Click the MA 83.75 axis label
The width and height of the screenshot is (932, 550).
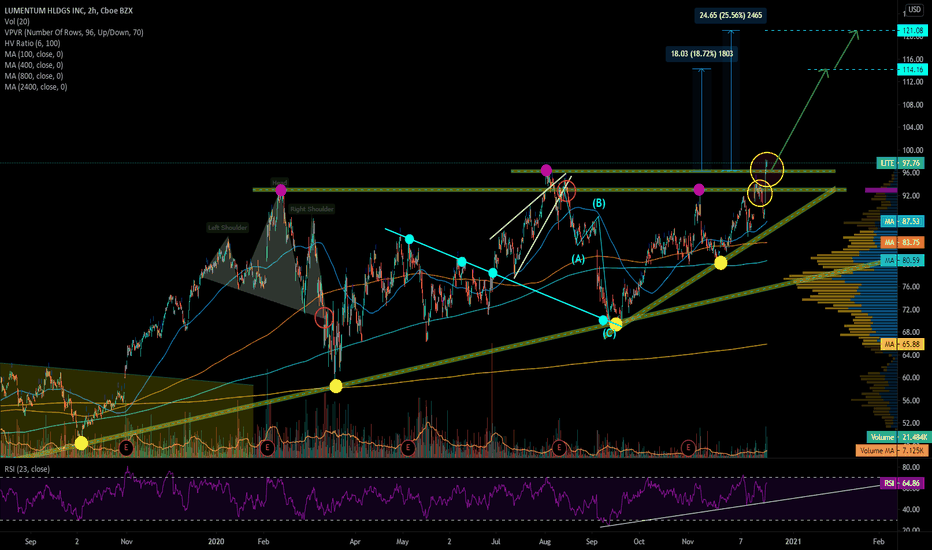pyautogui.click(x=902, y=243)
